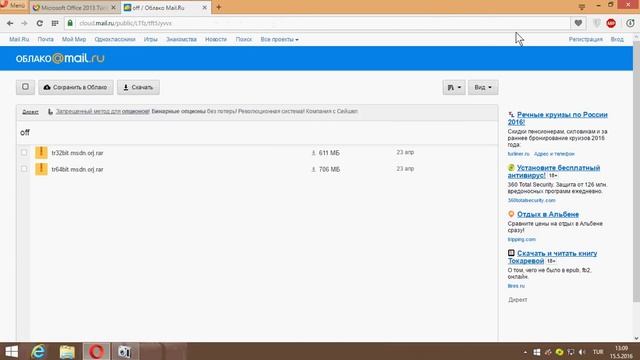Screen dimensions: 640x360
Task: Click download icon next to 706 МБ
Action: point(313,169)
